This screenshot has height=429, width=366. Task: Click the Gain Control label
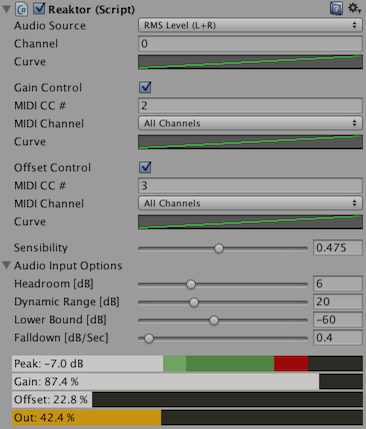pos(48,88)
